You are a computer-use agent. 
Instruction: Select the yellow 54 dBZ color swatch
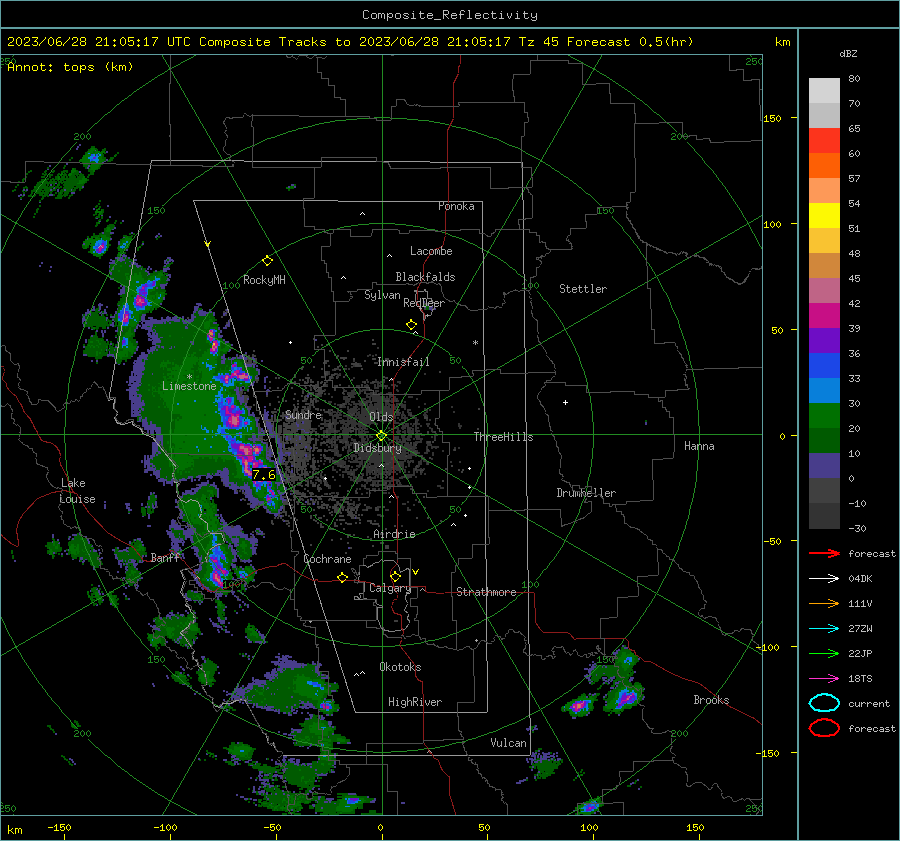(824, 215)
